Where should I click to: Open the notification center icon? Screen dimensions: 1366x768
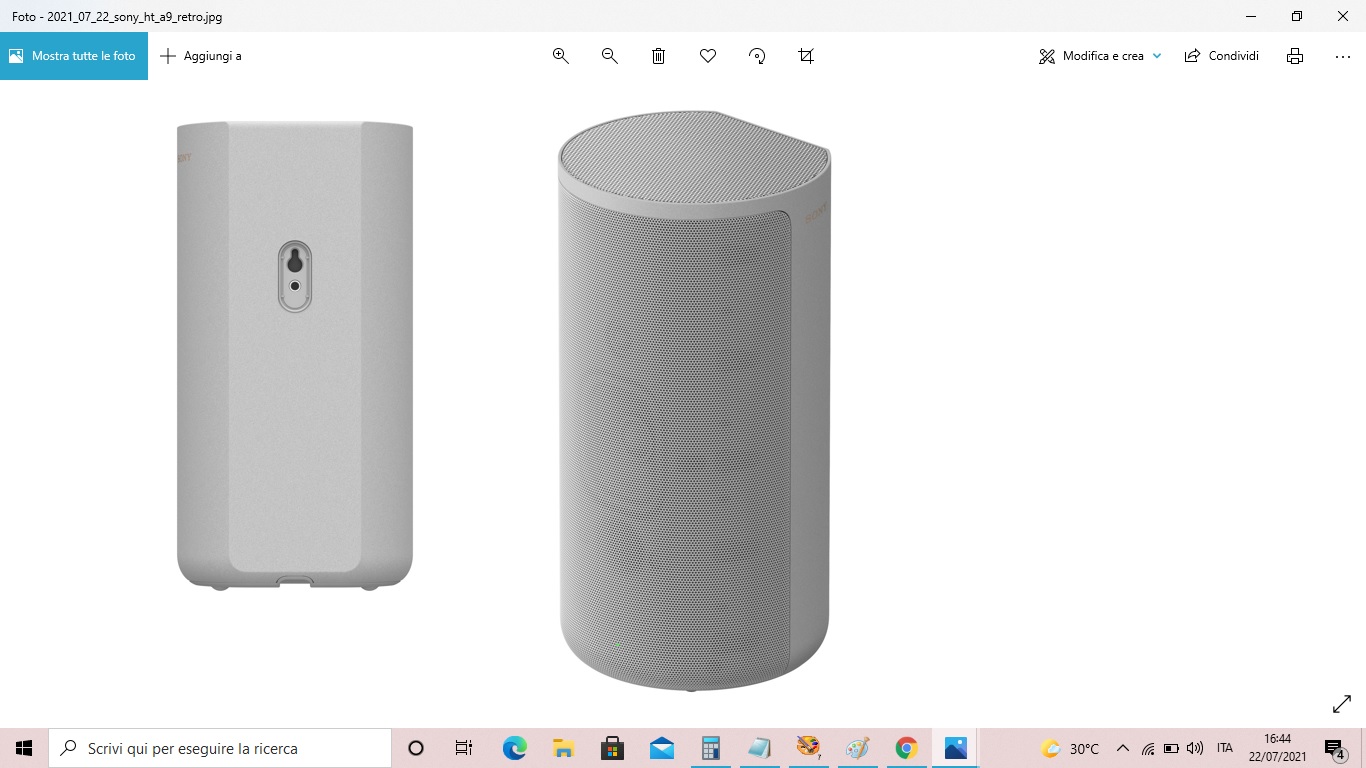tap(1334, 748)
